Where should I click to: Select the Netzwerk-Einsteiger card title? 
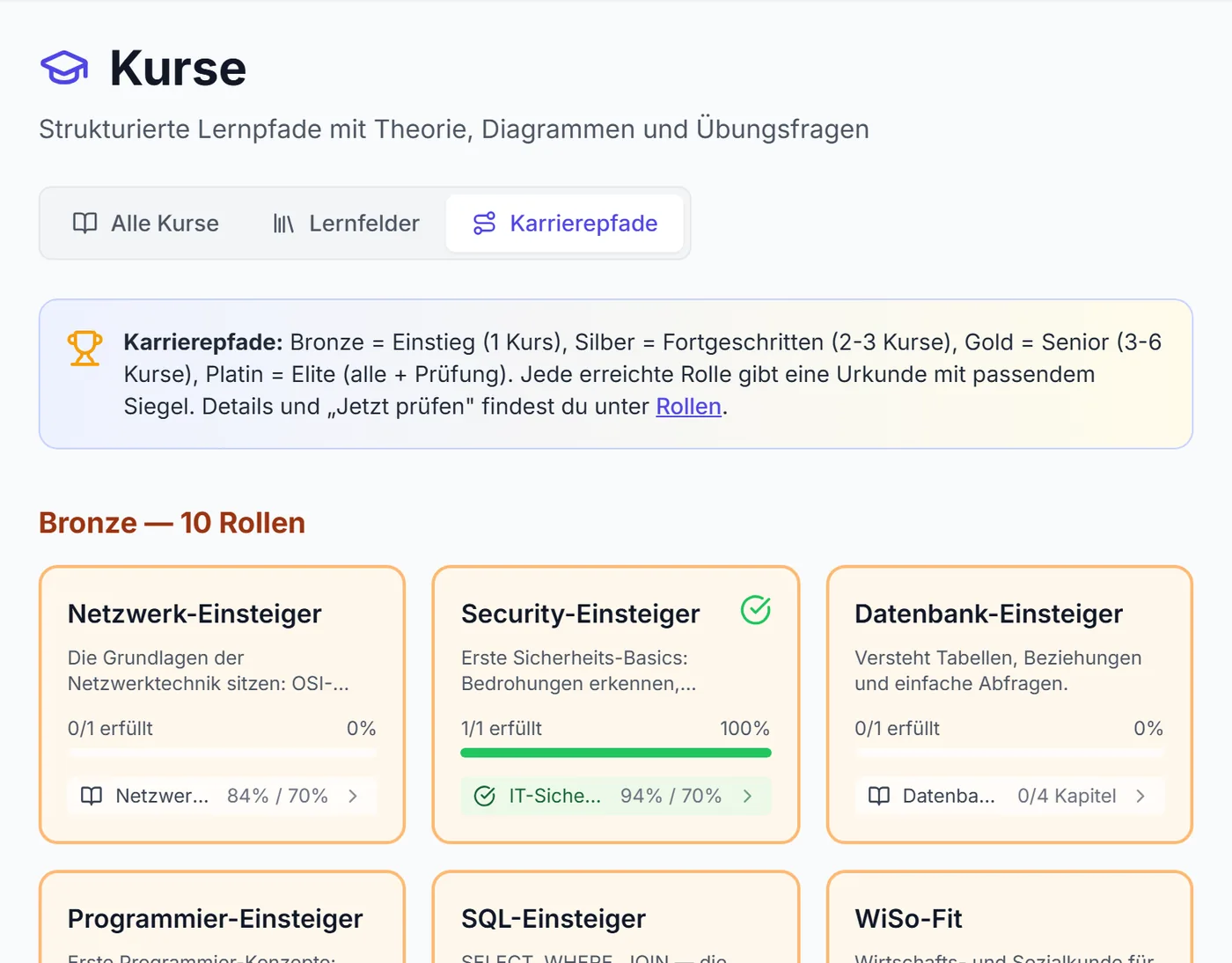point(194,614)
